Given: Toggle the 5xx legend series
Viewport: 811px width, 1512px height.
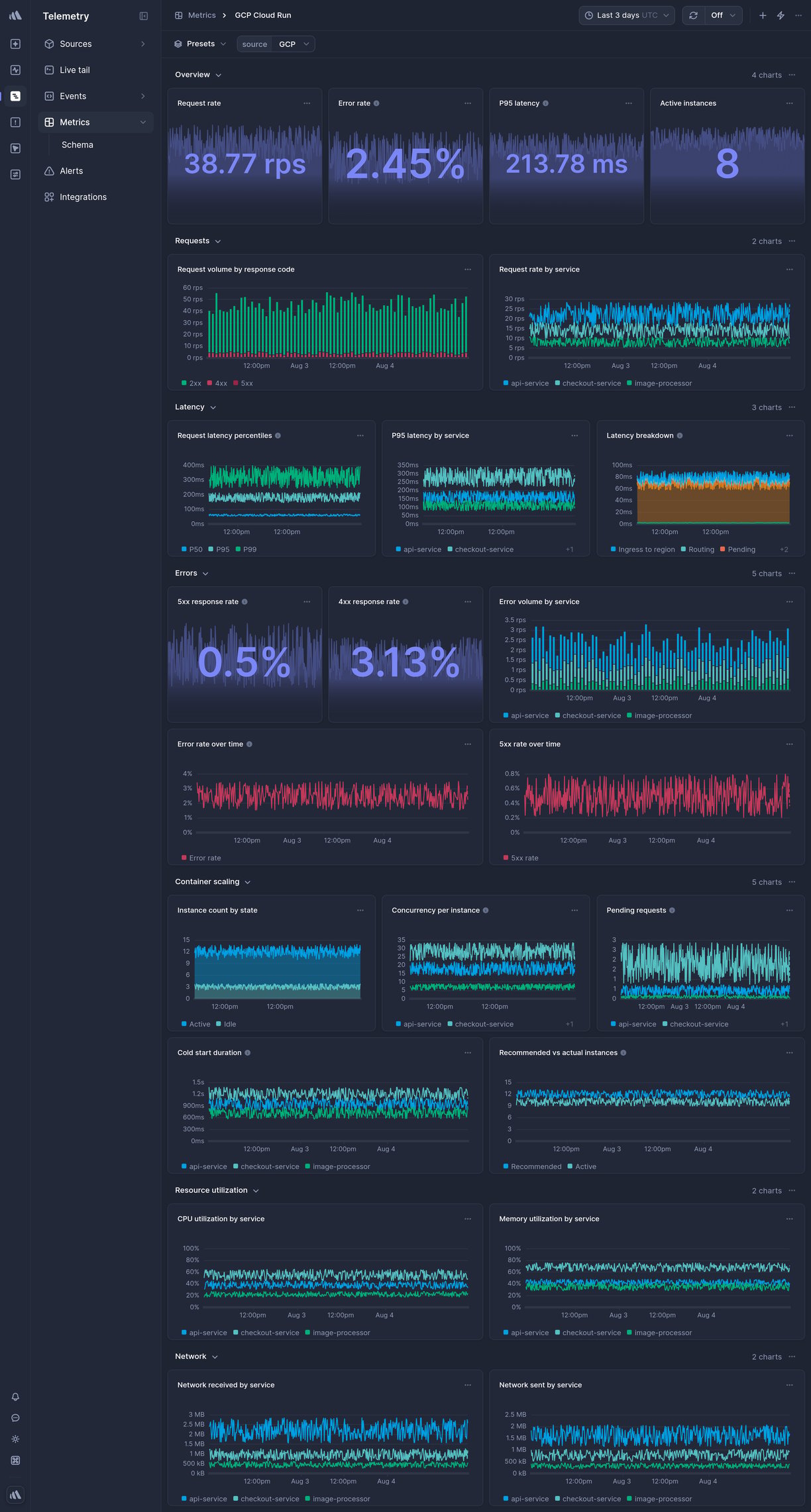Looking at the screenshot, I should coord(243,383).
